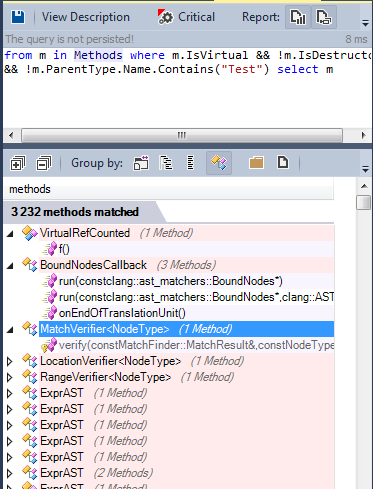This screenshot has height=489, width=373.
Task: Toggle the Critical rule flag
Action: [186, 17]
